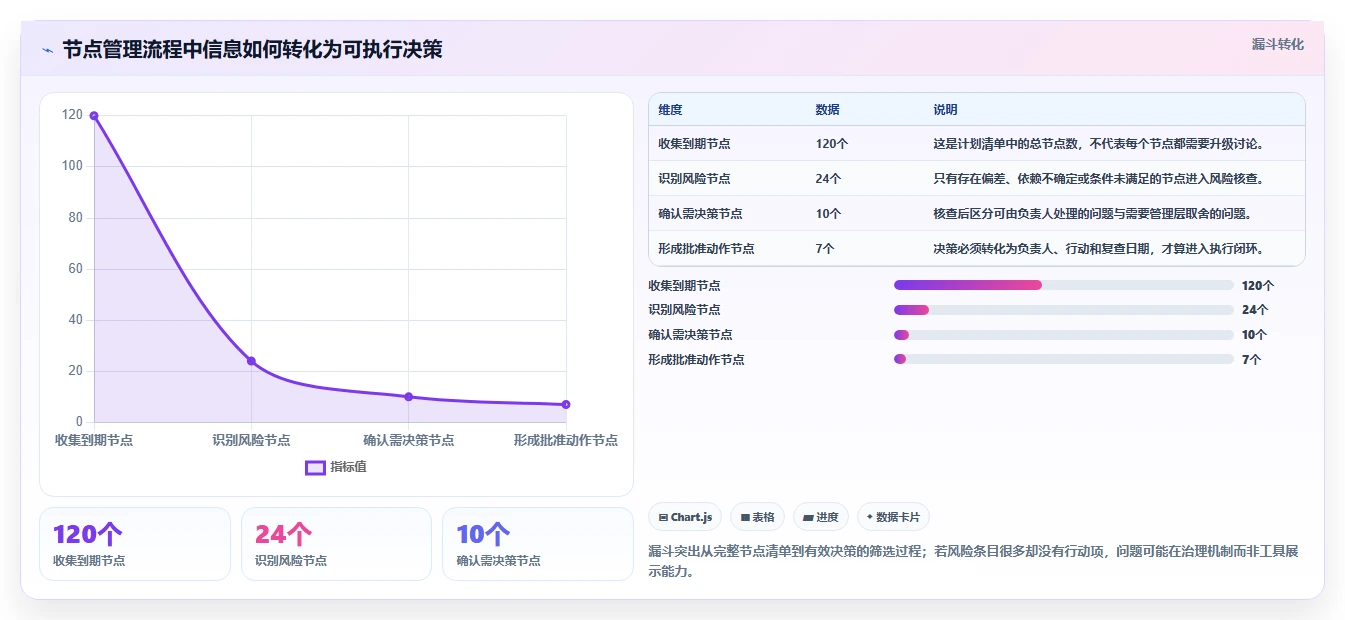Click the 确认需决策节点 progress bar
Viewport: 1345px width, 620px height.
pyautogui.click(x=1063, y=335)
